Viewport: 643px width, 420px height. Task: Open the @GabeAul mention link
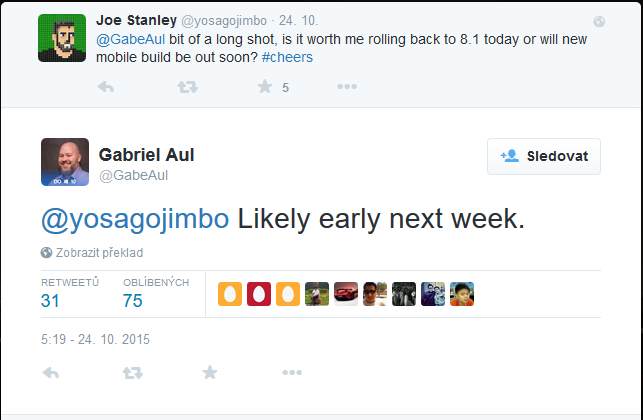[130, 39]
